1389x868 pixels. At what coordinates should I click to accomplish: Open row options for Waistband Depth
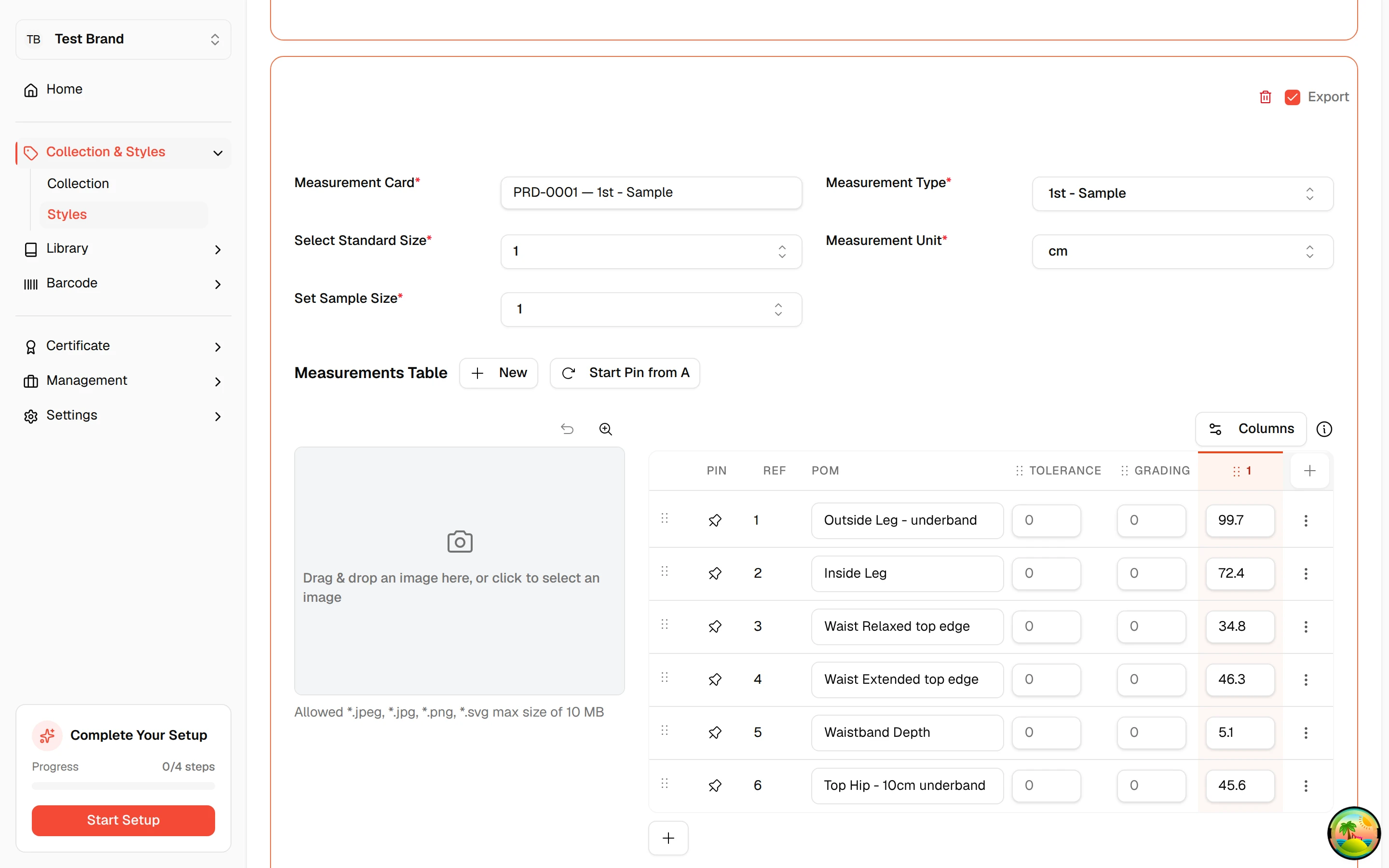click(1306, 732)
